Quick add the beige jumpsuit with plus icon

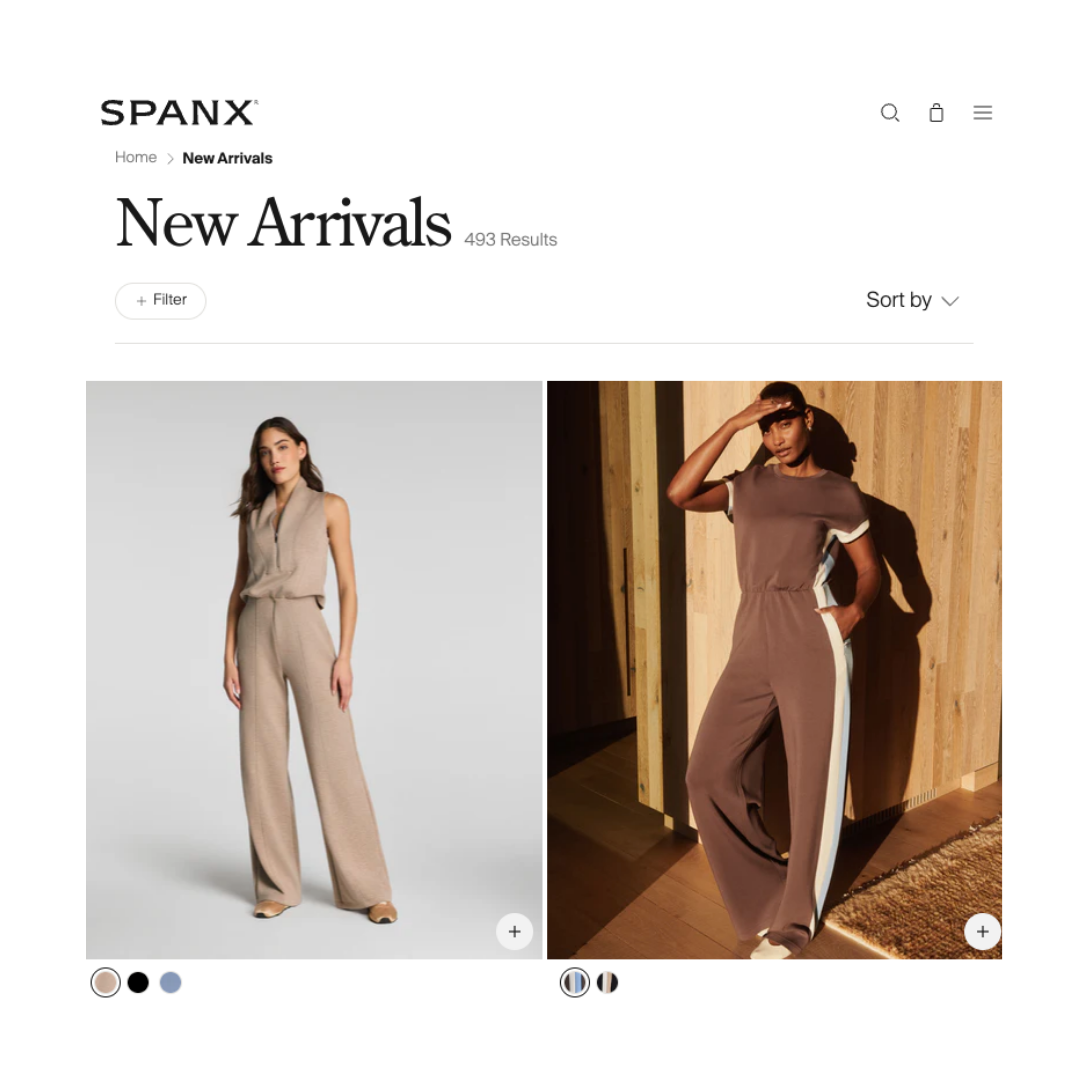[515, 931]
